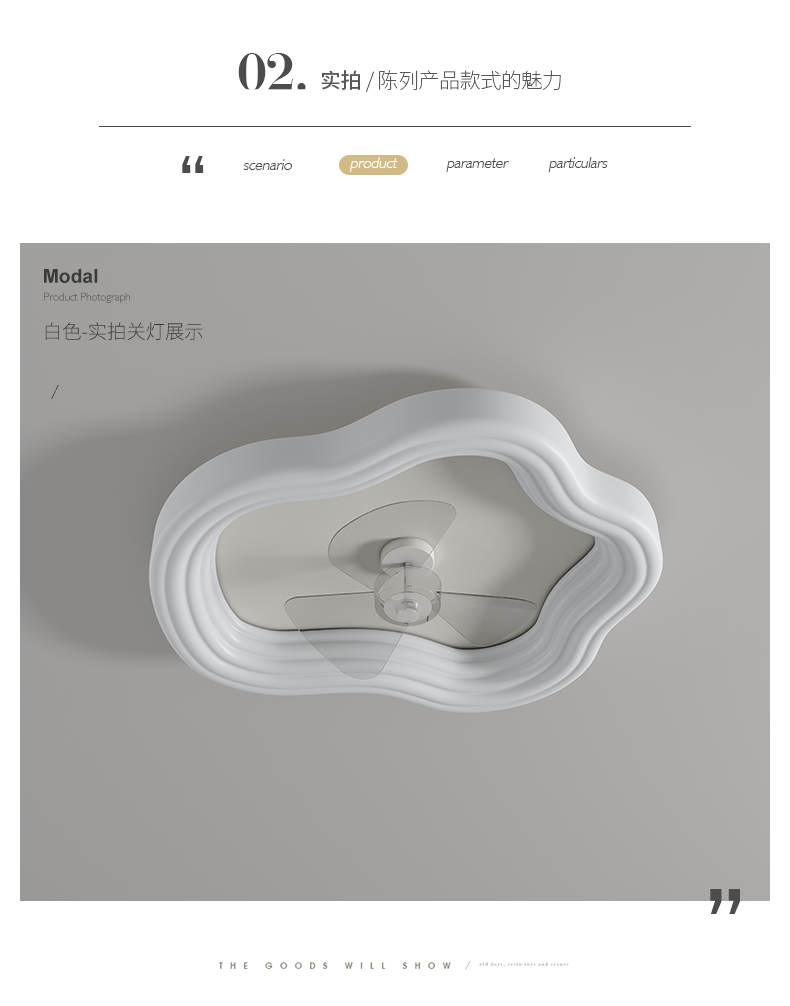Click the closing quotation mark icon

tap(725, 901)
